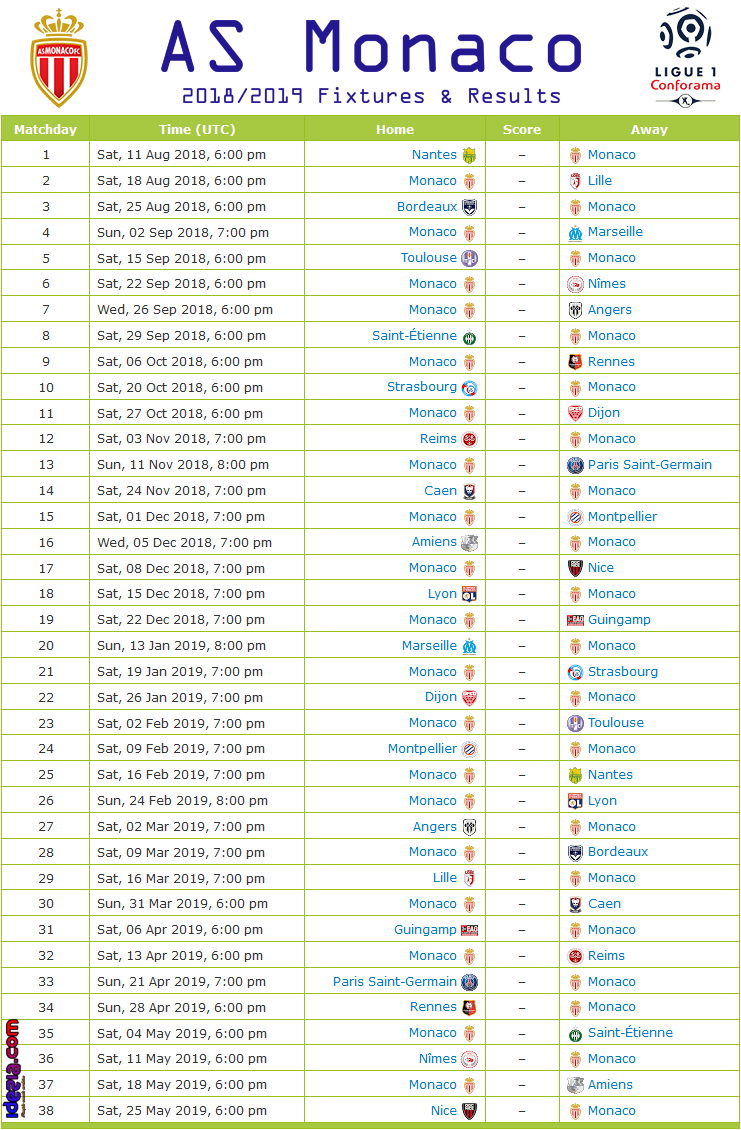741x1130 pixels.
Task: Click the Nîmes crest in matchday 6
Action: click(x=575, y=284)
